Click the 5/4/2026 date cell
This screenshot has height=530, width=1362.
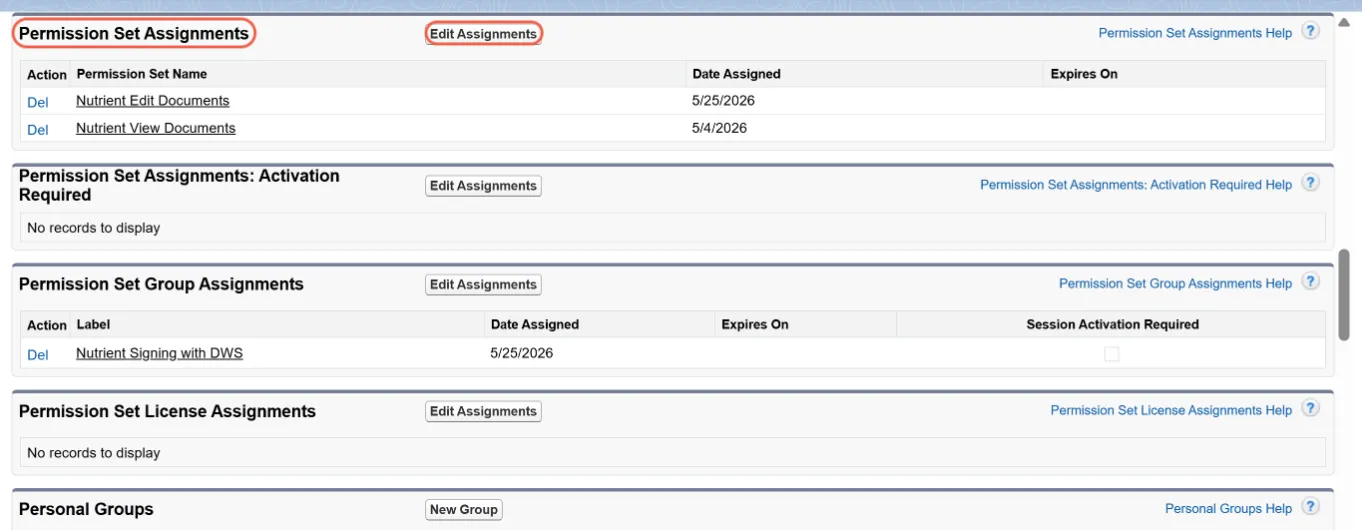[x=719, y=128]
